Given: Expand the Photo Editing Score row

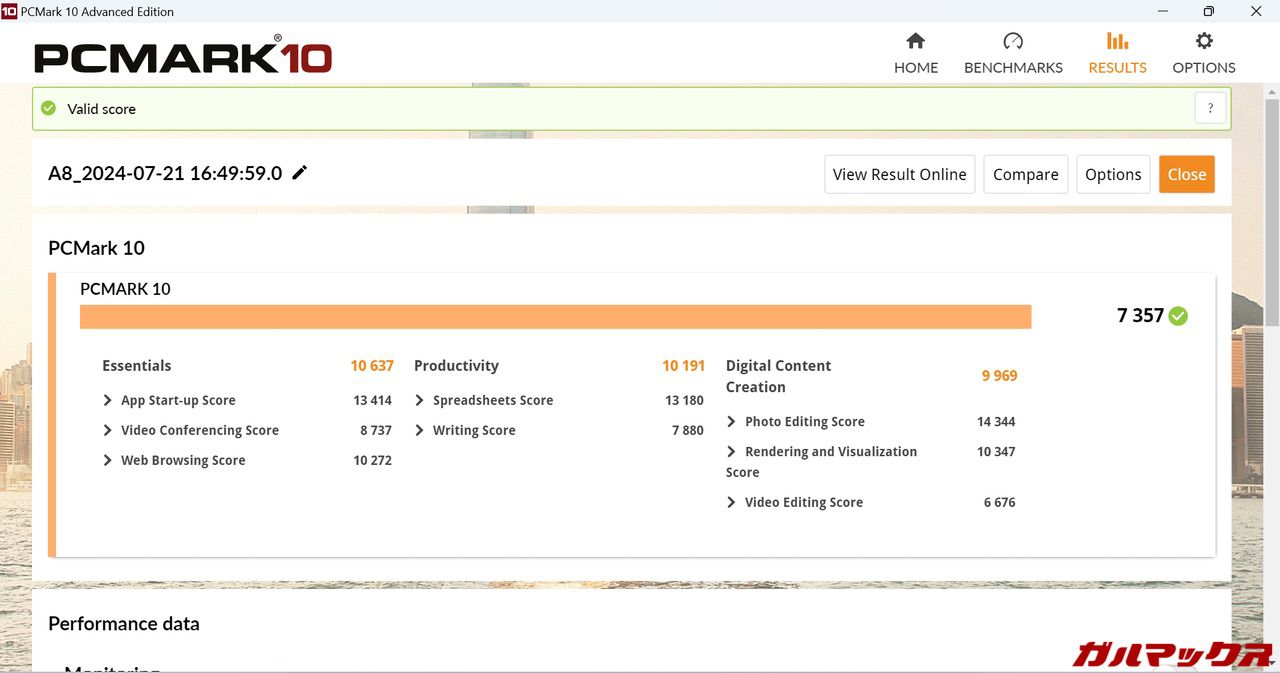Looking at the screenshot, I should pyautogui.click(x=731, y=422).
